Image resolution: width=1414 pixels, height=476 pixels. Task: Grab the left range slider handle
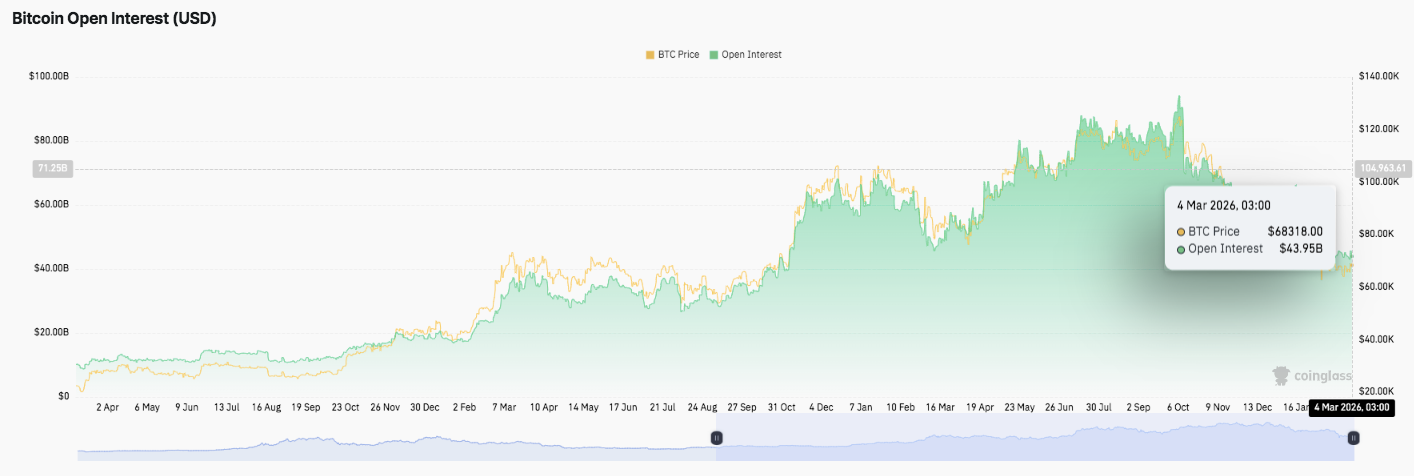[x=716, y=438]
